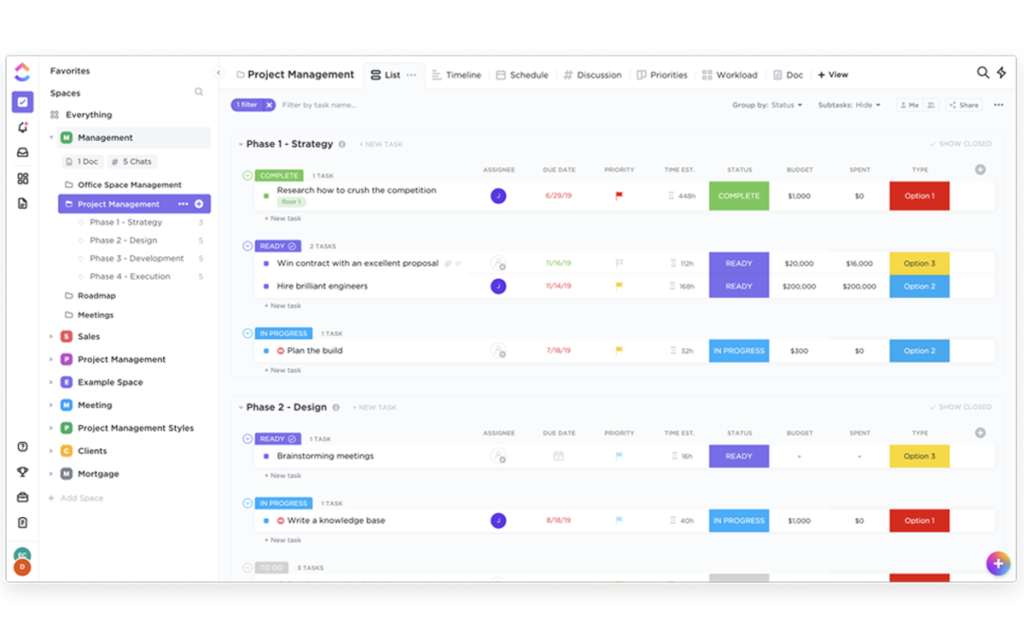Open the Share settings via the Share icon button
1024x640 pixels.
[962, 104]
